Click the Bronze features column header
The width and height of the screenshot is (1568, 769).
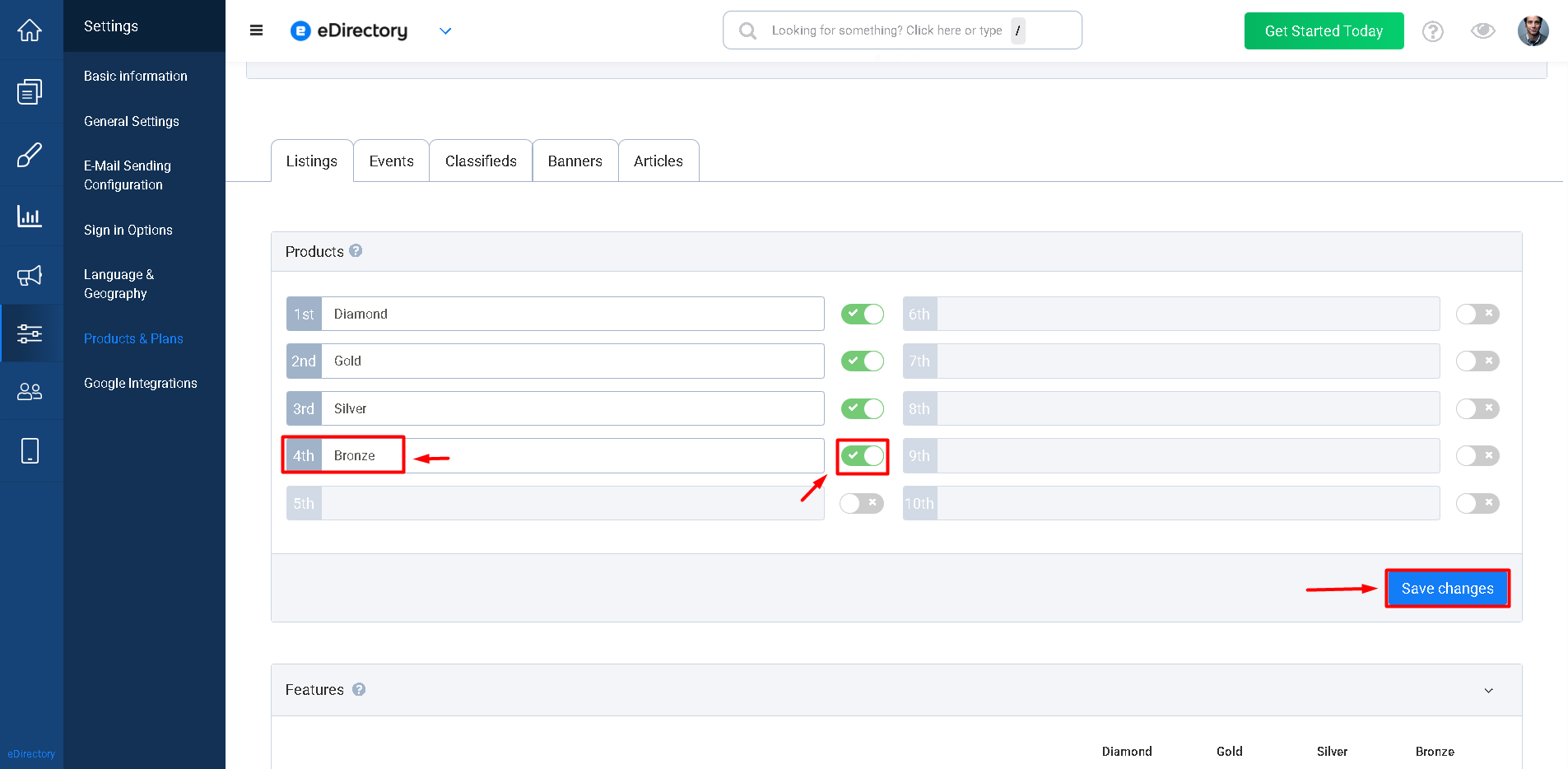point(1435,752)
